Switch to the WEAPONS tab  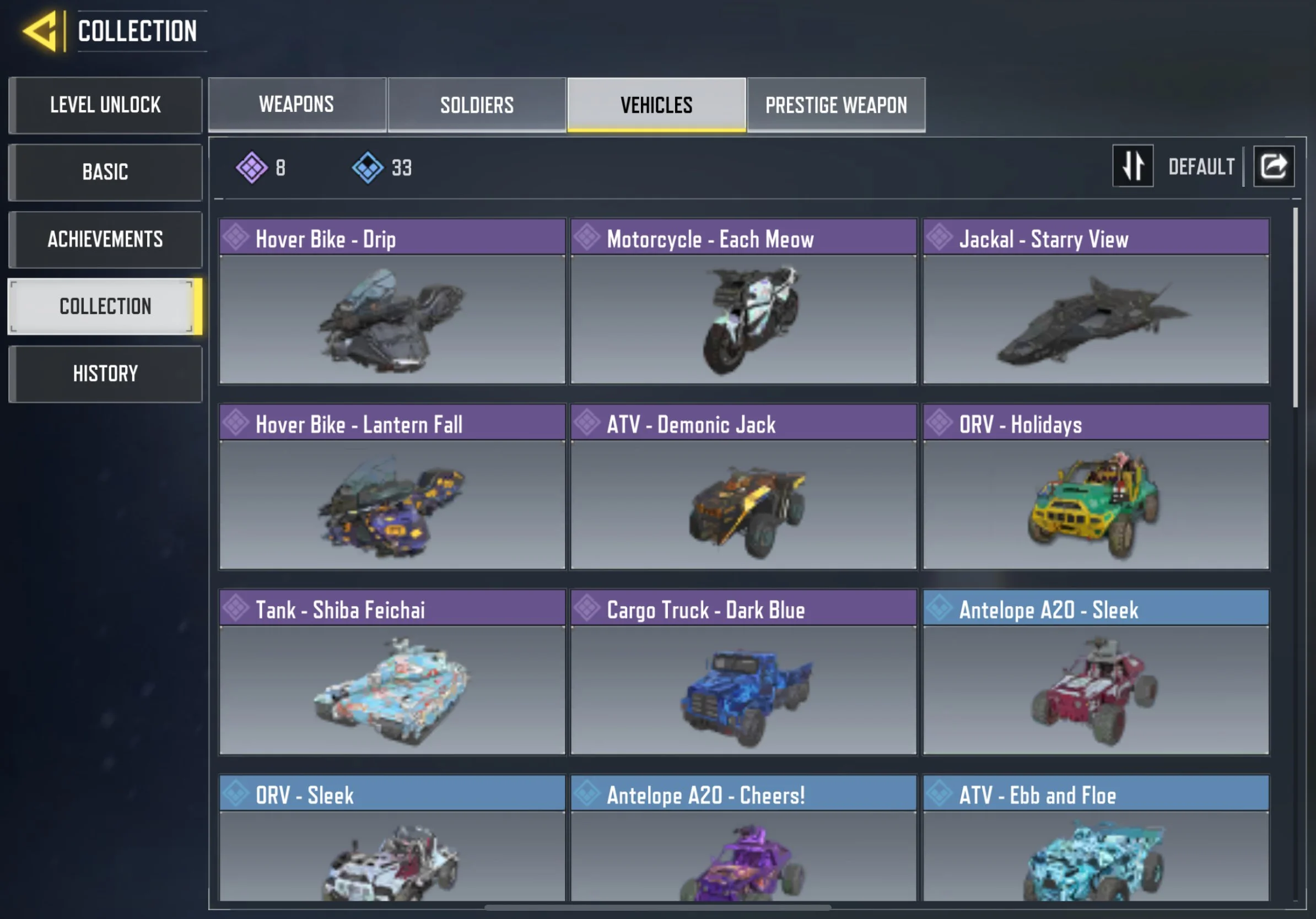pyautogui.click(x=296, y=104)
